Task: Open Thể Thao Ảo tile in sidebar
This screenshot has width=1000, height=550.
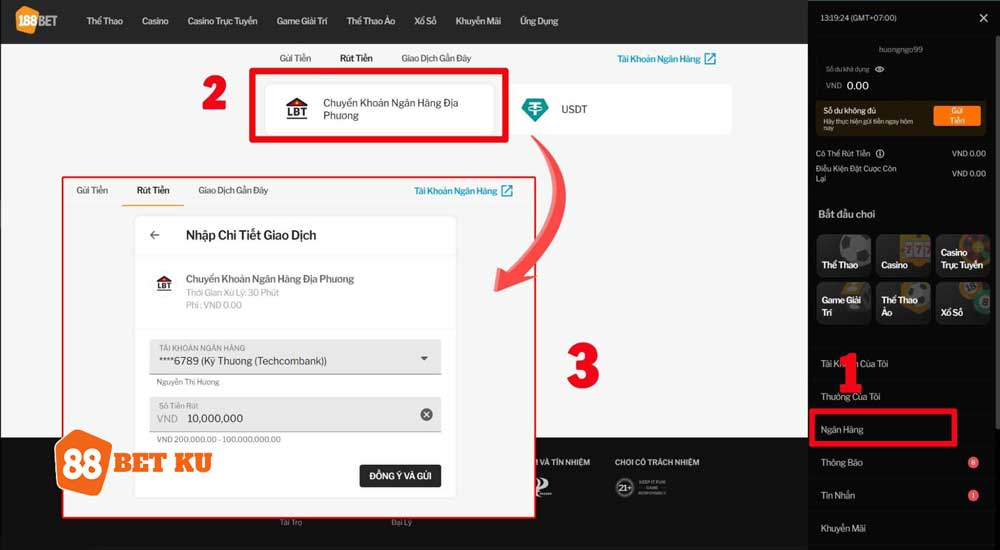Action: pyautogui.click(x=902, y=303)
